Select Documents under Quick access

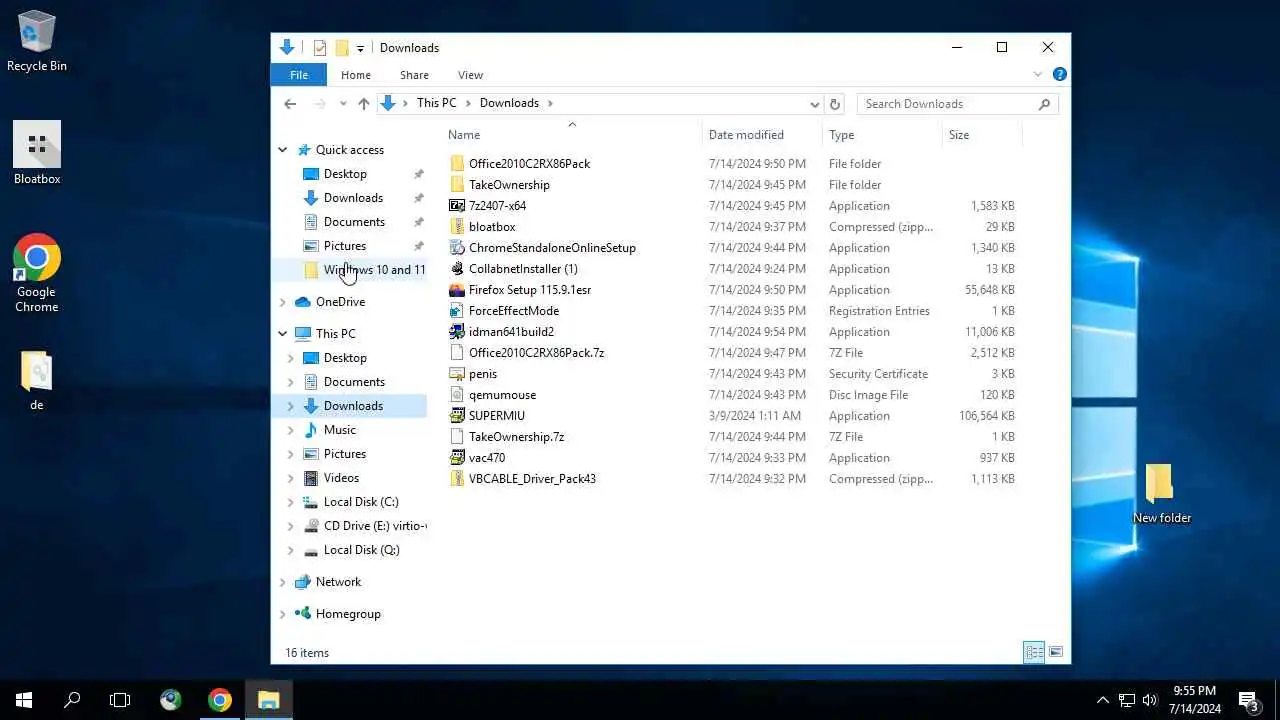tap(354, 222)
